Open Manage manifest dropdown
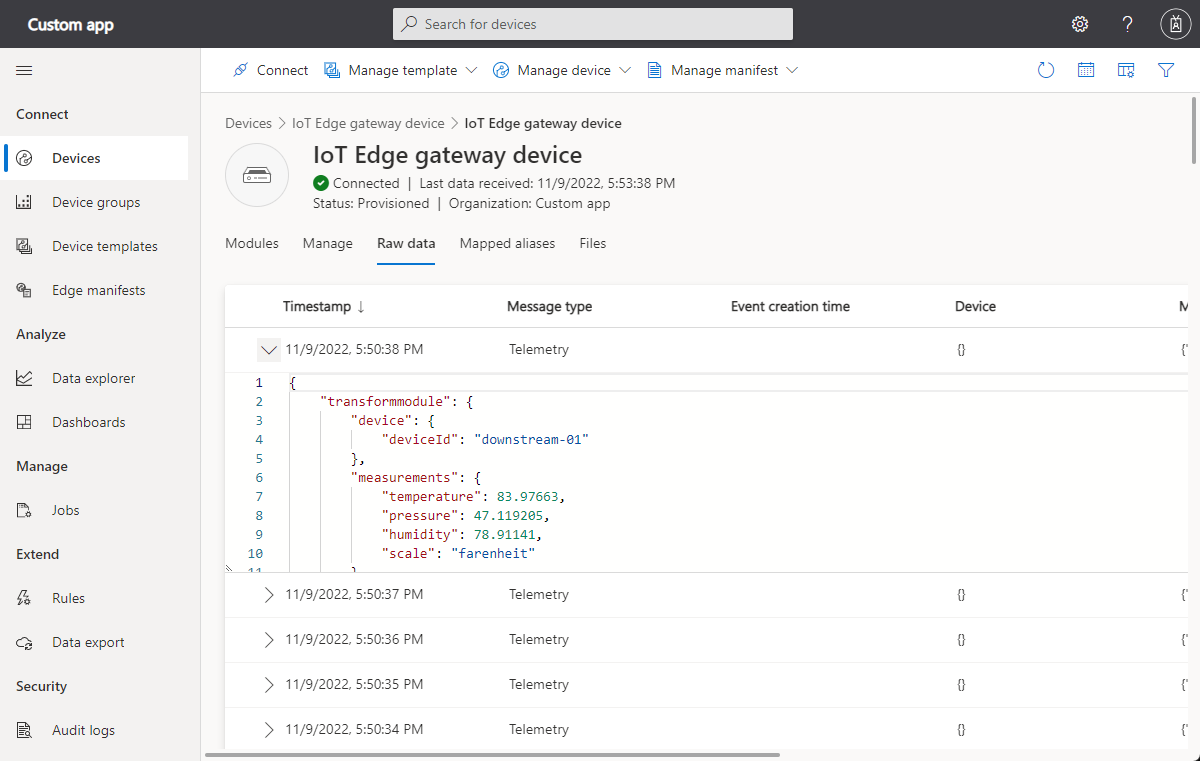Screen dimensions: 1200x761 723,70
